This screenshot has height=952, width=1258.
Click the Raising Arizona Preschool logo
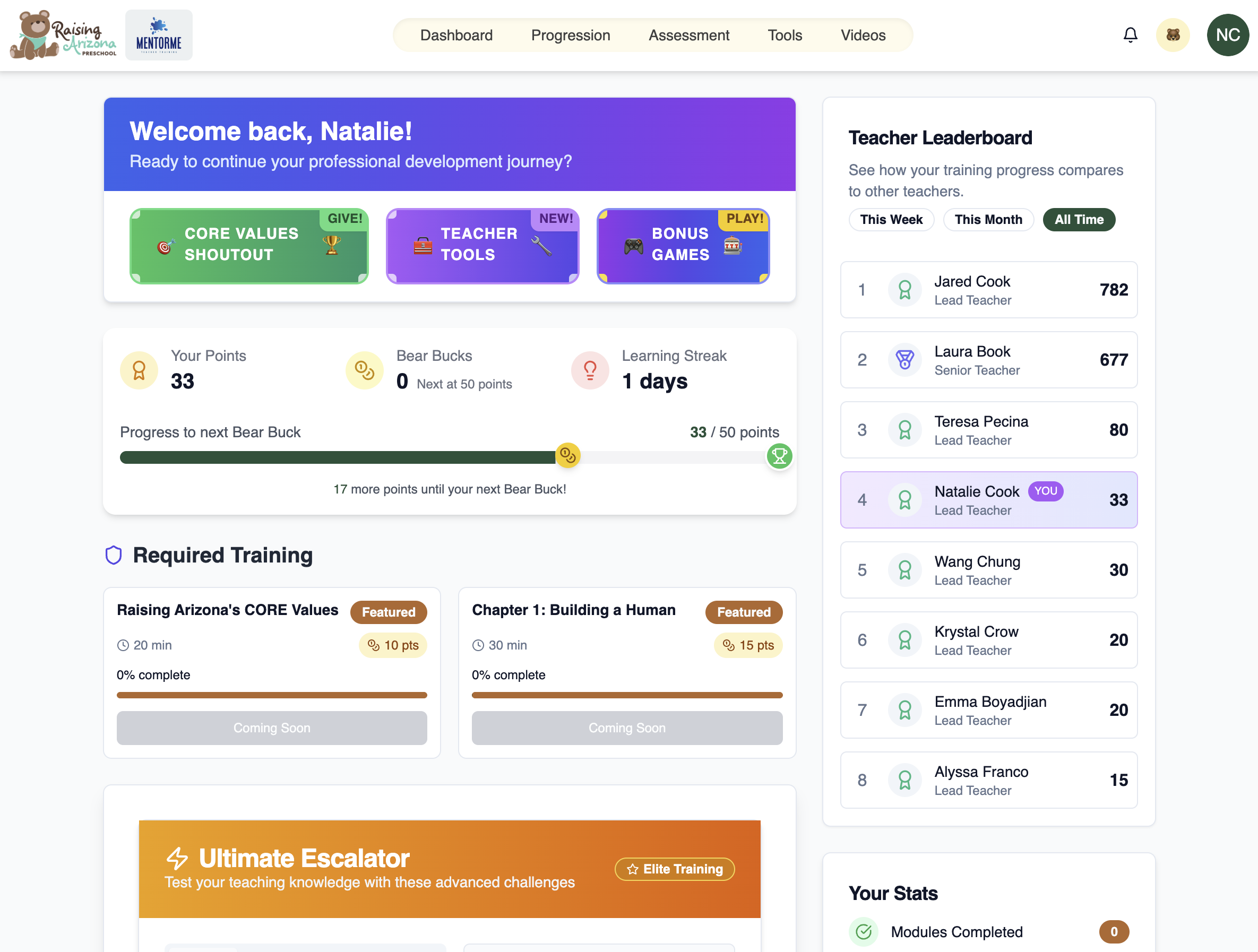coord(63,35)
